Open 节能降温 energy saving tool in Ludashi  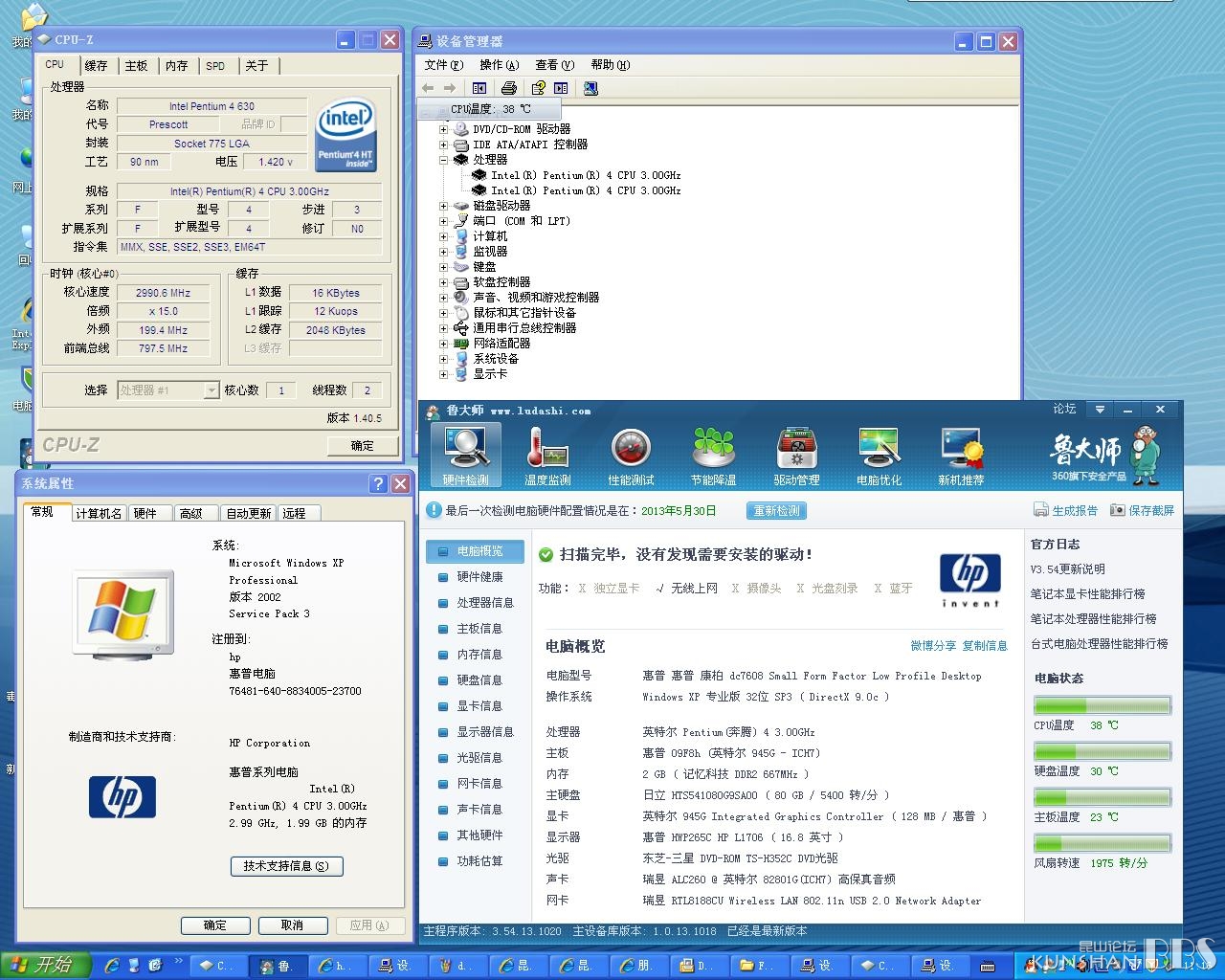714,456
